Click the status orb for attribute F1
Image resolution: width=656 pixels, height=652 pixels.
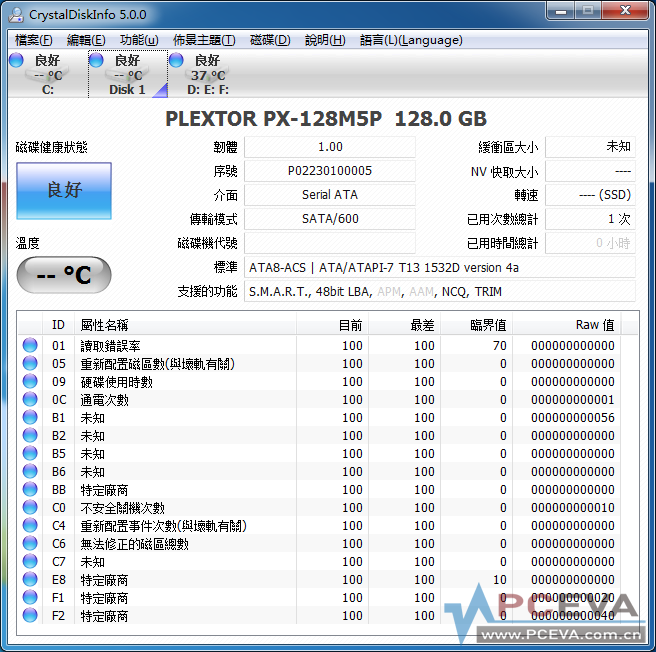pyautogui.click(x=30, y=597)
